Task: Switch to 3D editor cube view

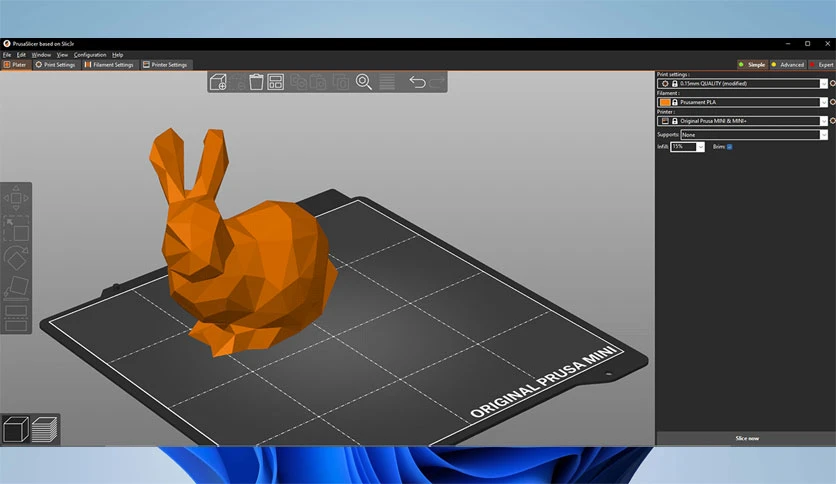Action: 15,430
